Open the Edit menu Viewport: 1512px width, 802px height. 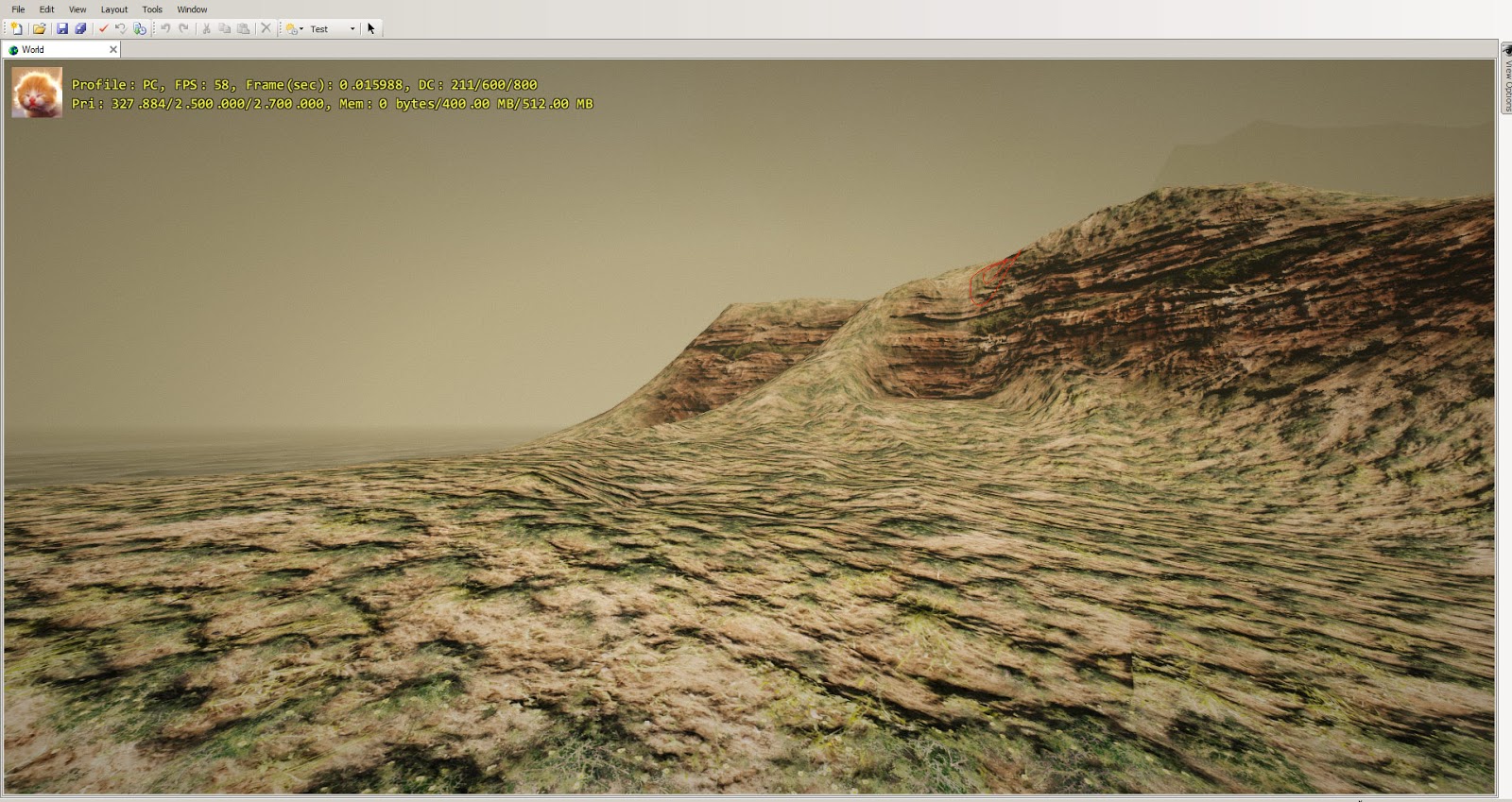tap(47, 9)
